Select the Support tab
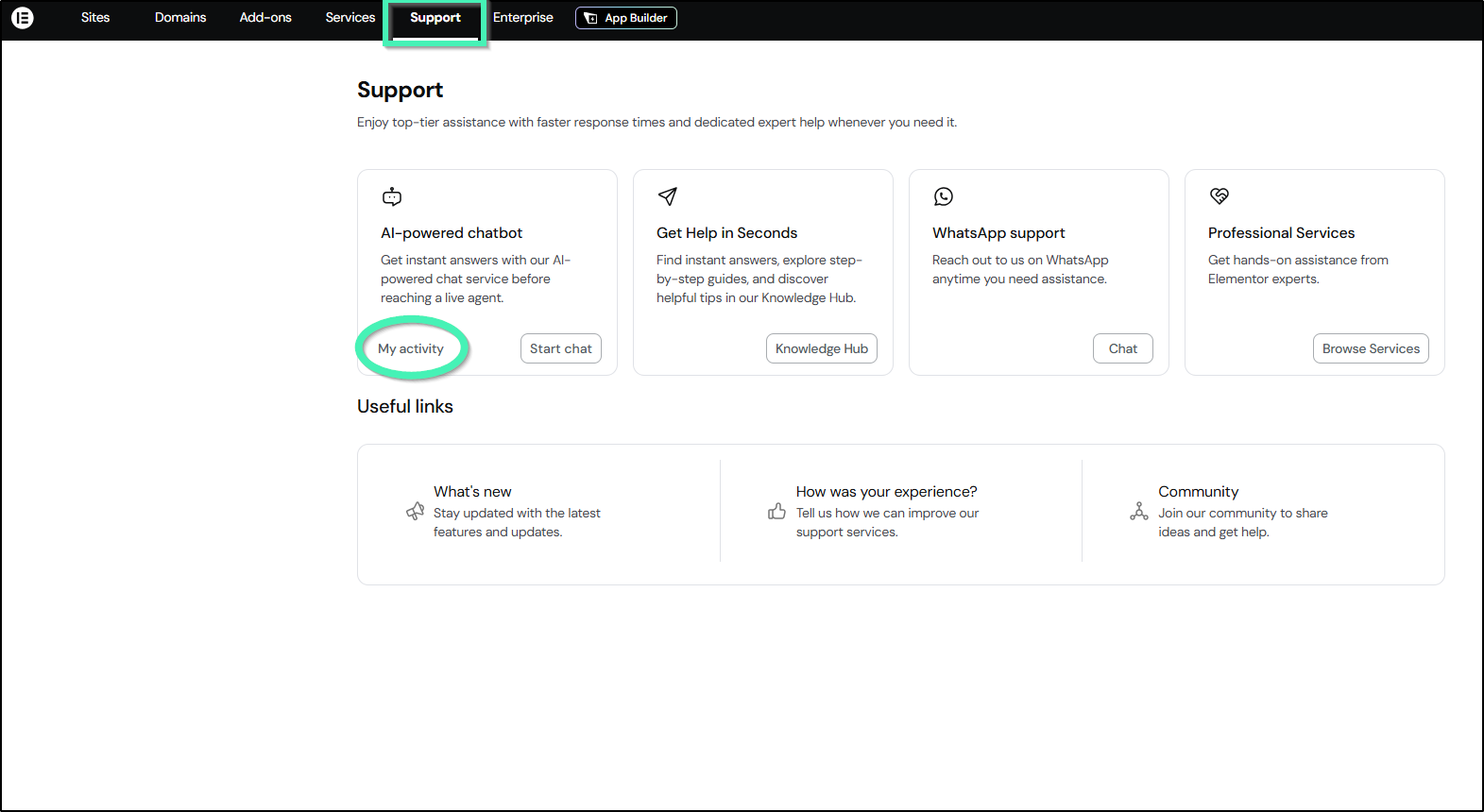 (435, 18)
